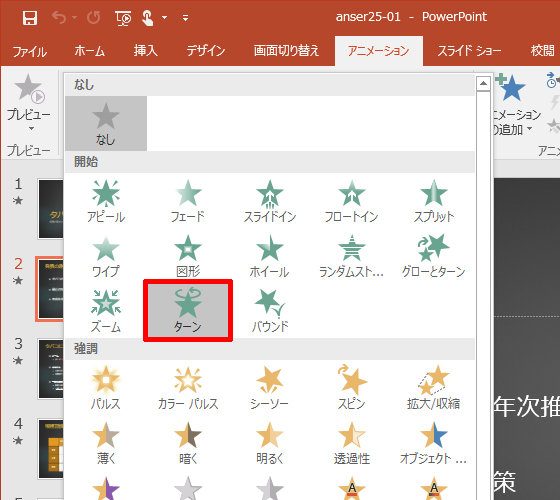Screen dimensions: 560x500
Task: Select slide 3 thumbnail
Action: [x=51, y=369]
